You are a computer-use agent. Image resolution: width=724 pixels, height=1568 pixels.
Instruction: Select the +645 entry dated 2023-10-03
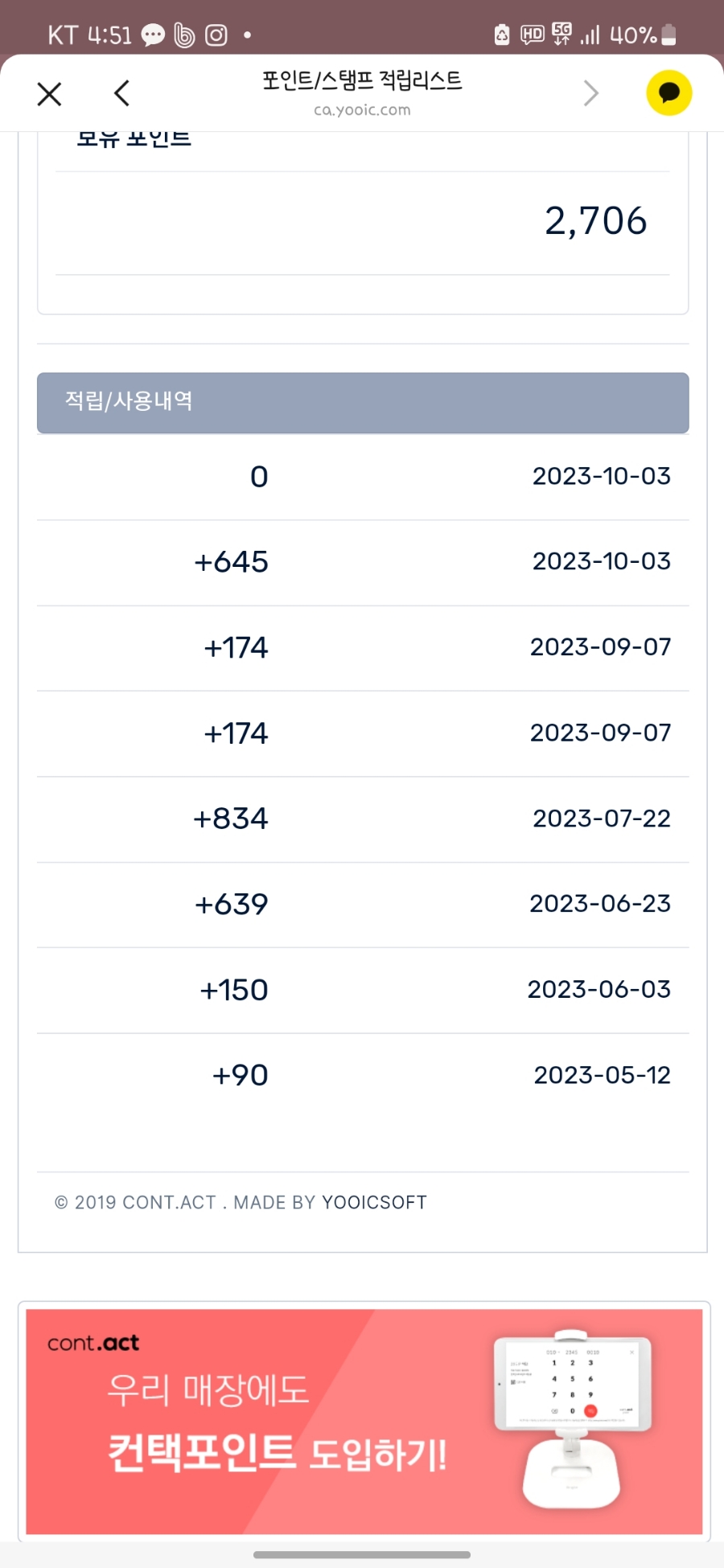click(363, 562)
